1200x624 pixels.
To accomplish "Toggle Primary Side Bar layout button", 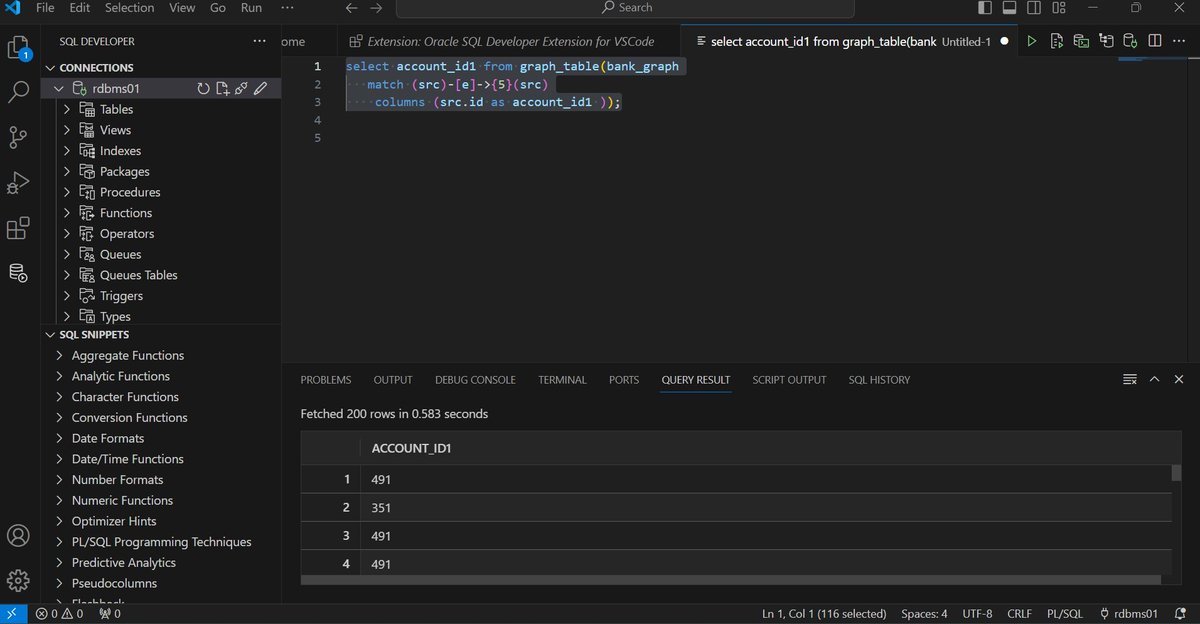I will [x=985, y=8].
